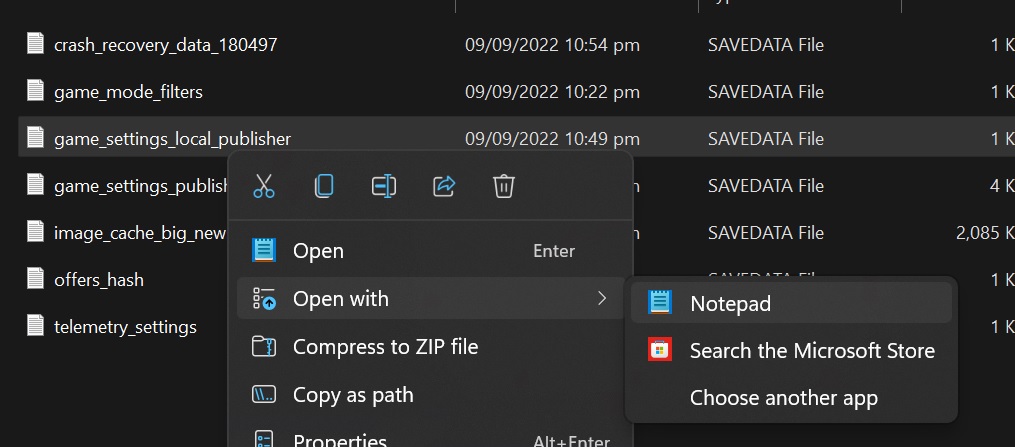Select the offers_hash file
1015x447 pixels.
(98, 280)
